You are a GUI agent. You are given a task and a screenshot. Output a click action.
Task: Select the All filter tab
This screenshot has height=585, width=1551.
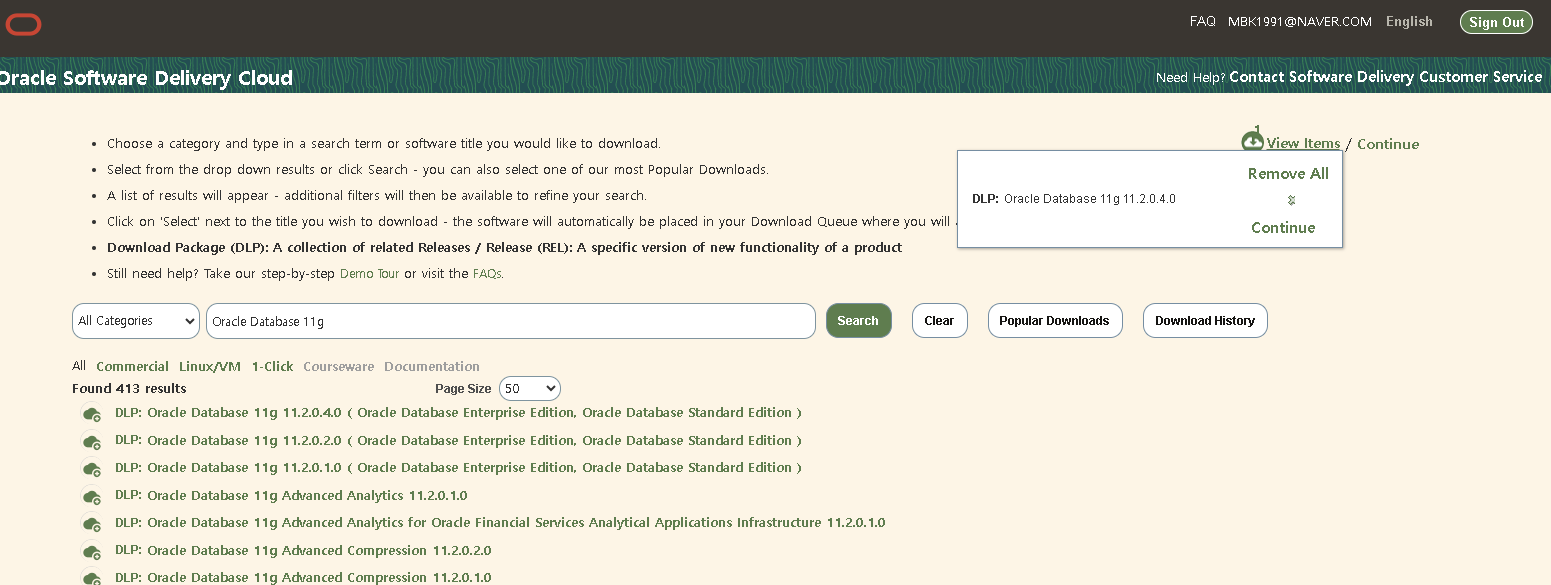(79, 366)
